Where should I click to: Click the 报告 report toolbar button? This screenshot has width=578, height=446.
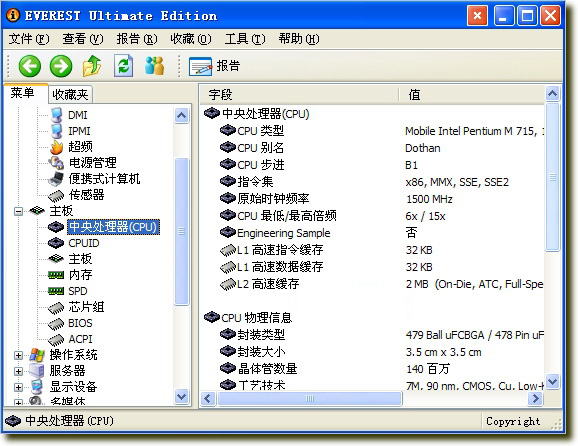(x=215, y=66)
